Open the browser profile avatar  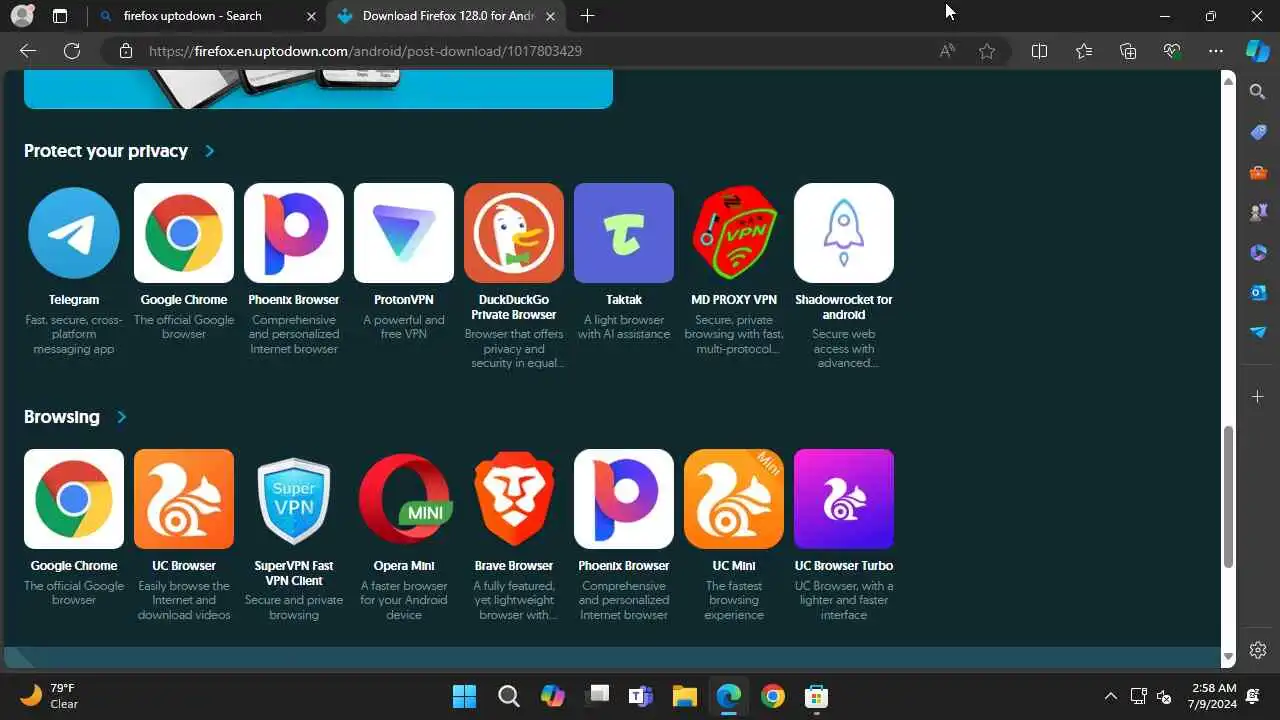point(22,16)
